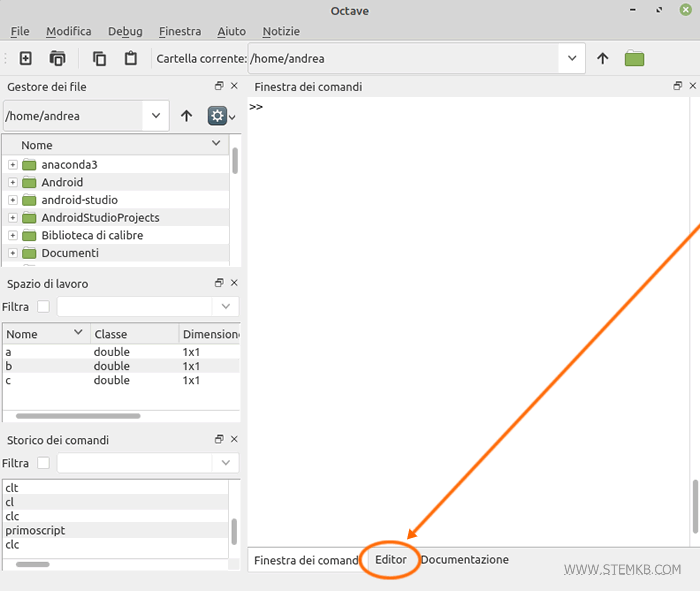The width and height of the screenshot is (700, 592).
Task: Click workspace horizontal scrollbar
Action: [78, 416]
